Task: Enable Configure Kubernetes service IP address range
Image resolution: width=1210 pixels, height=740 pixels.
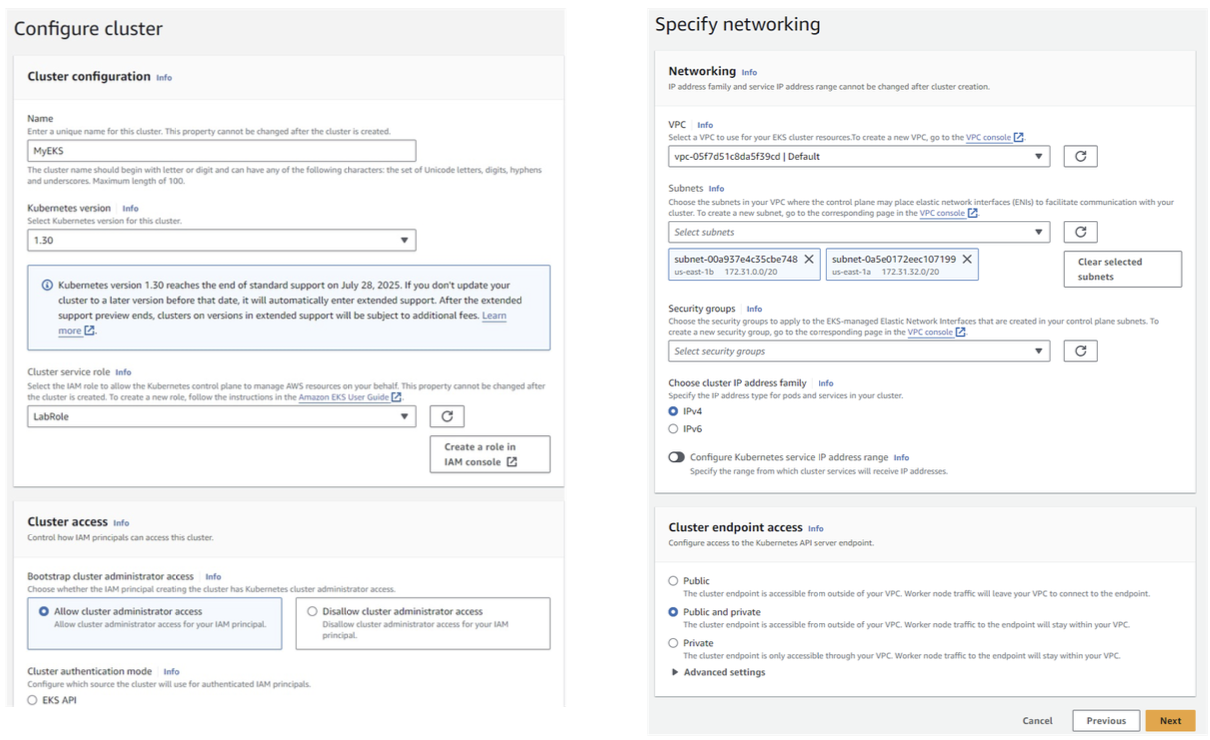Action: 677,457
